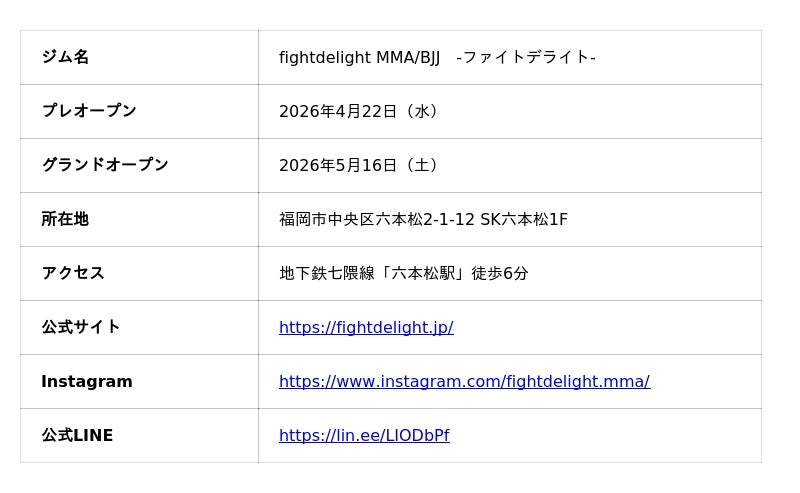Click the 公式LINE row label
Viewport: 800px width, 493px height.
[77, 435]
